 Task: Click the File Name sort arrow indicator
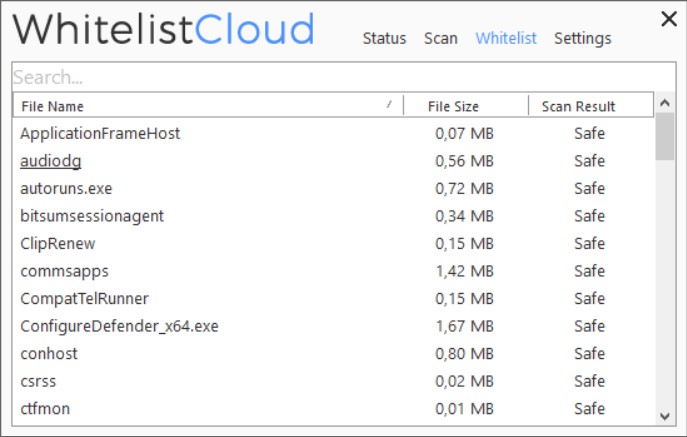coord(389,104)
